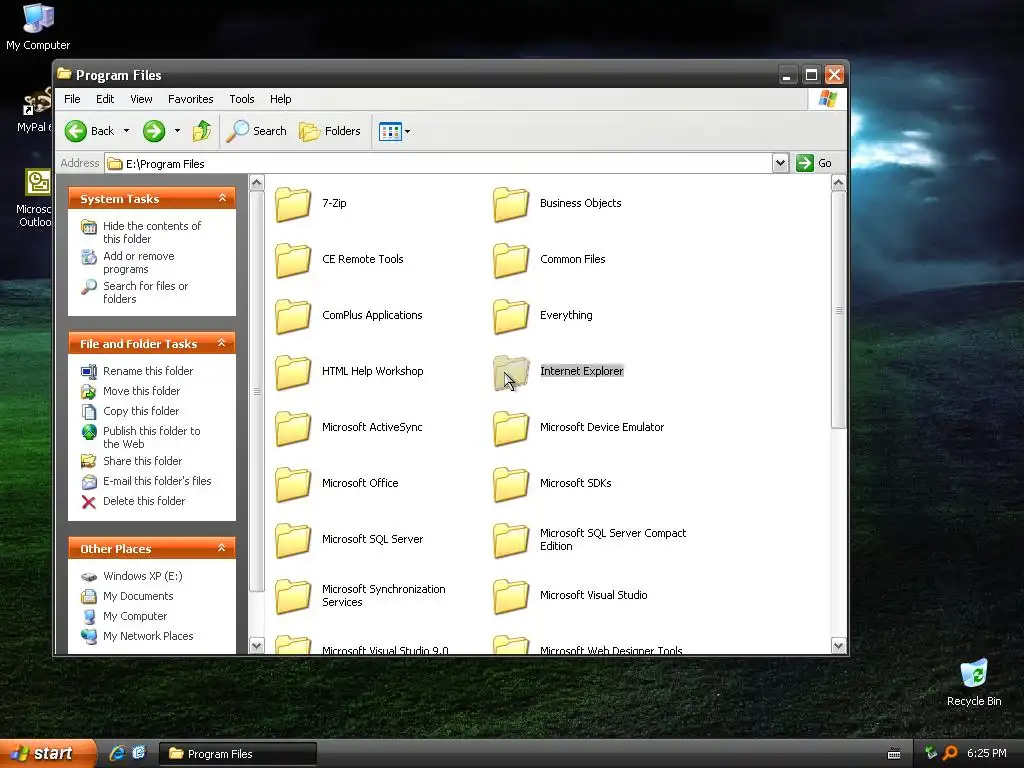Image resolution: width=1024 pixels, height=768 pixels.
Task: Select the Microsoft SQL Server folder icon
Action: (x=293, y=541)
